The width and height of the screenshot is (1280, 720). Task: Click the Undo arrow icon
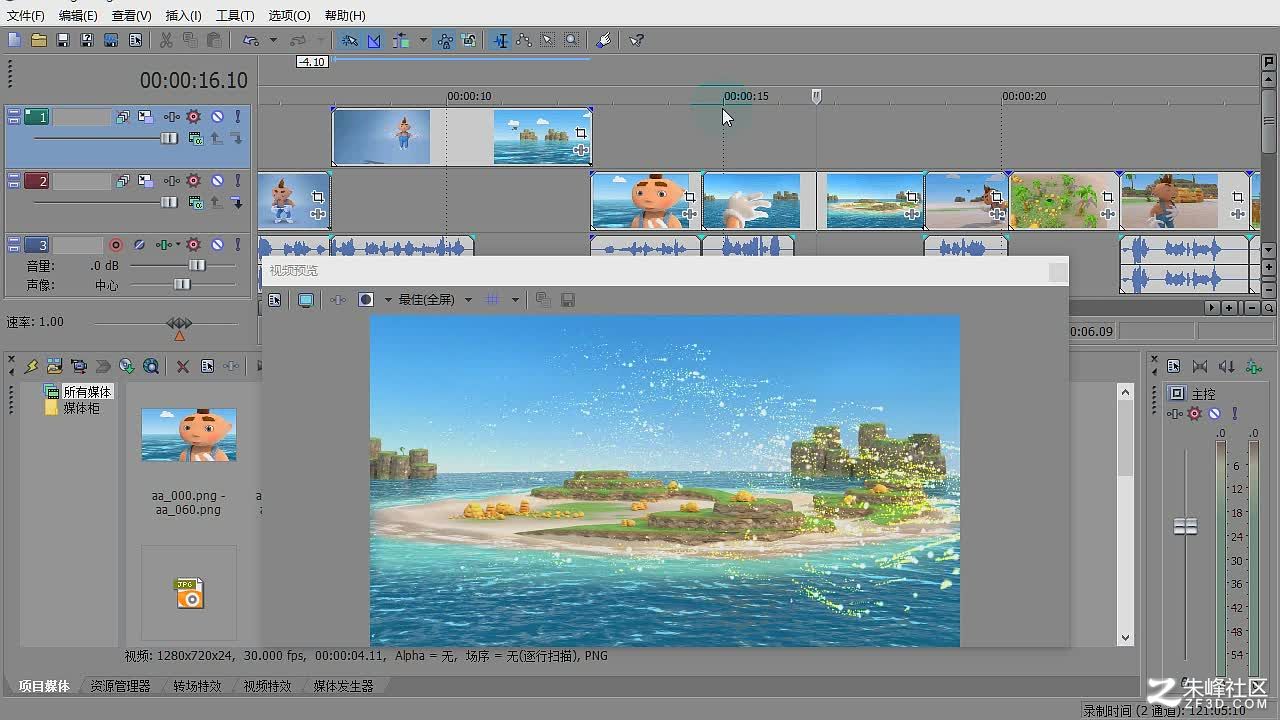point(251,40)
